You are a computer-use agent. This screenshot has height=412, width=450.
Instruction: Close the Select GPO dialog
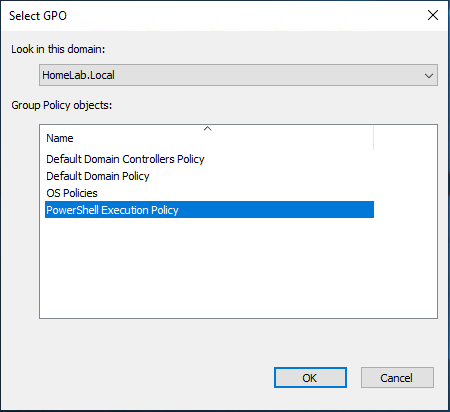(433, 15)
